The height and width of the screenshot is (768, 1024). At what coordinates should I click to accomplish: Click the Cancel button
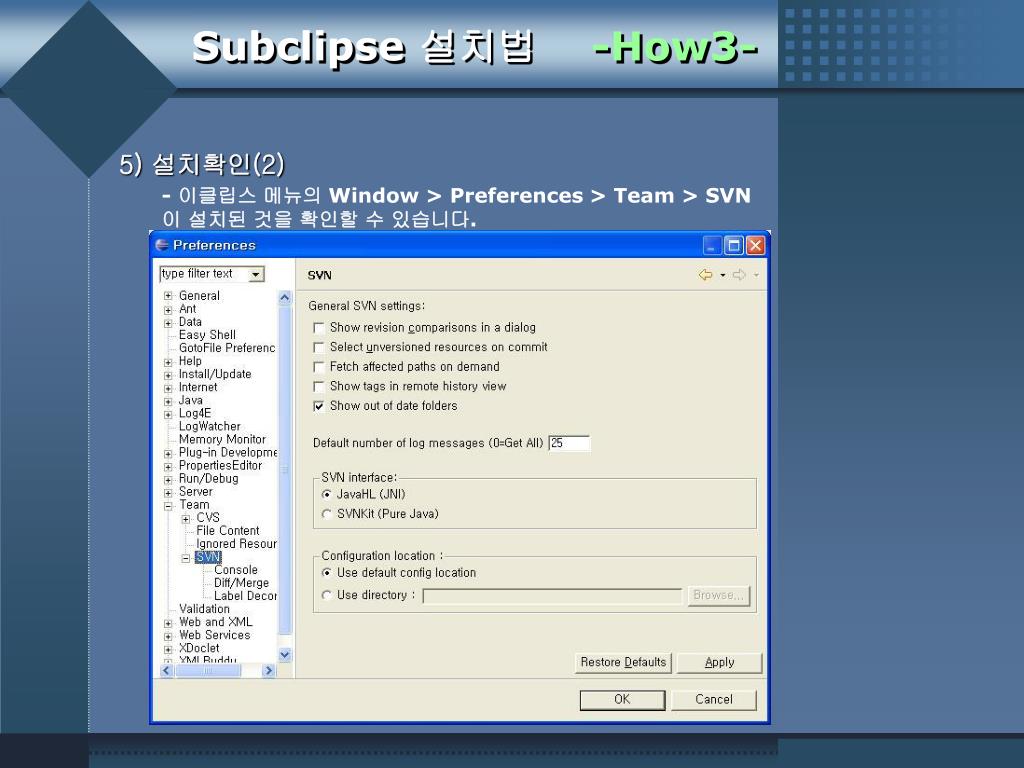(714, 699)
